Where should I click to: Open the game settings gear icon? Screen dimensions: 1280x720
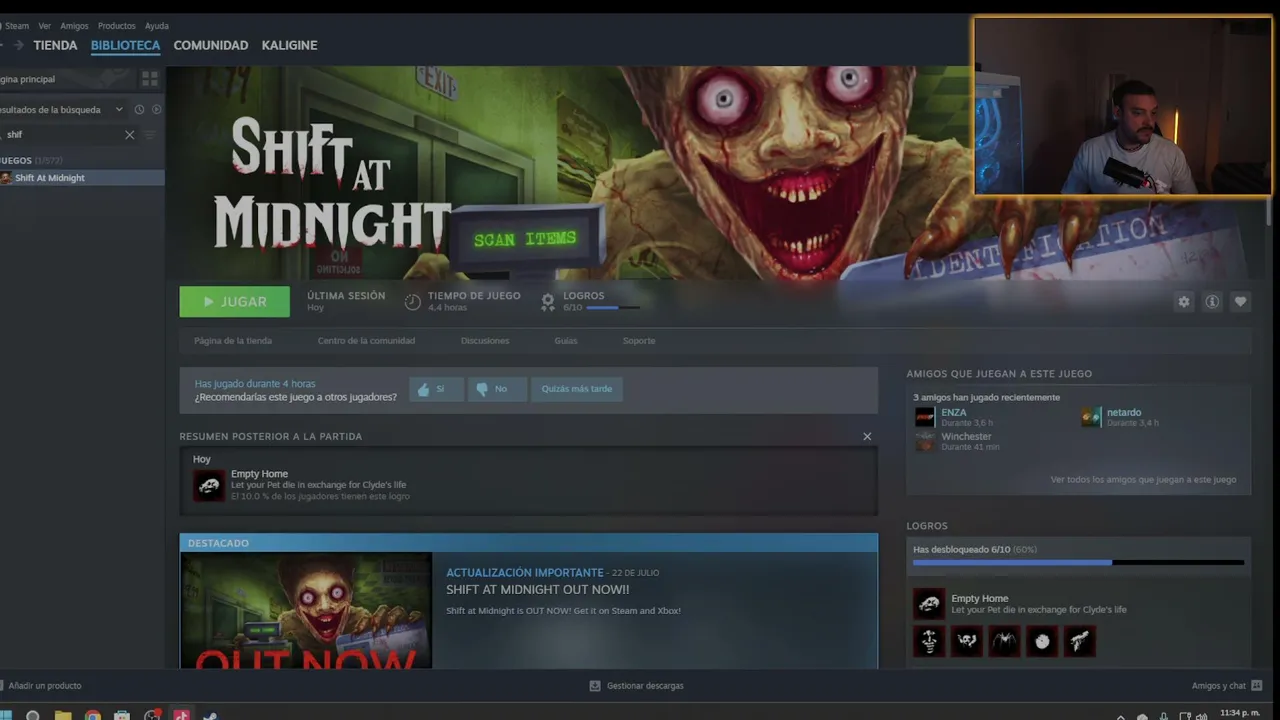1184,302
